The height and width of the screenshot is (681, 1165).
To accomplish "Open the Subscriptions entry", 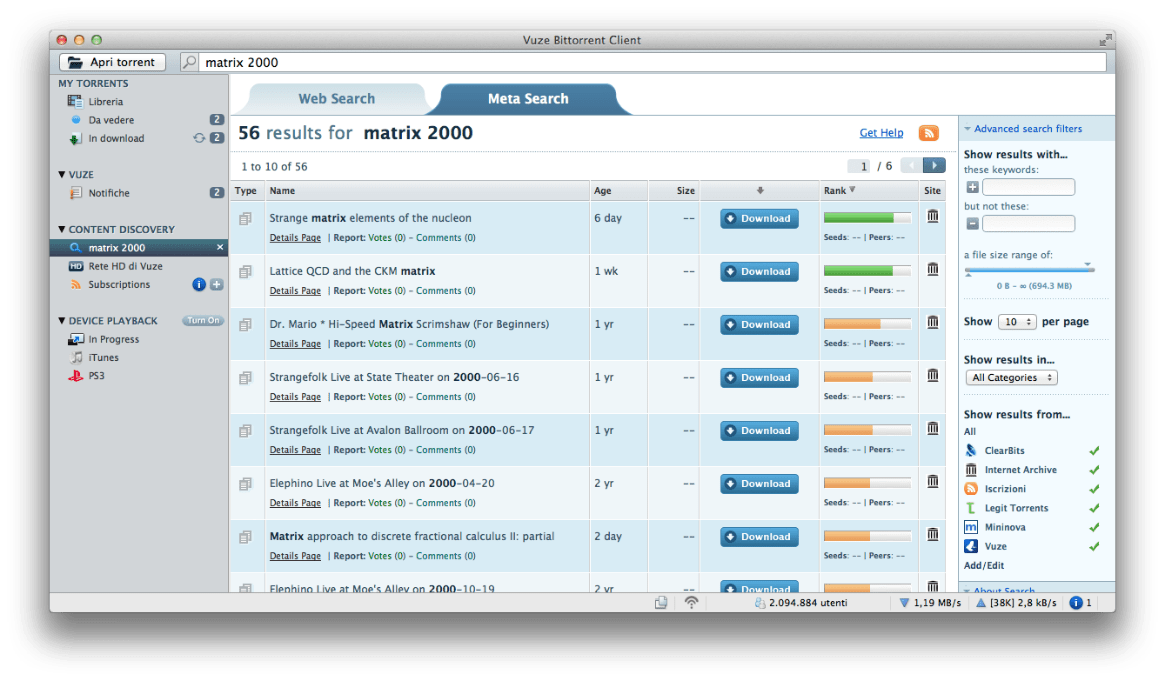I will coord(119,284).
